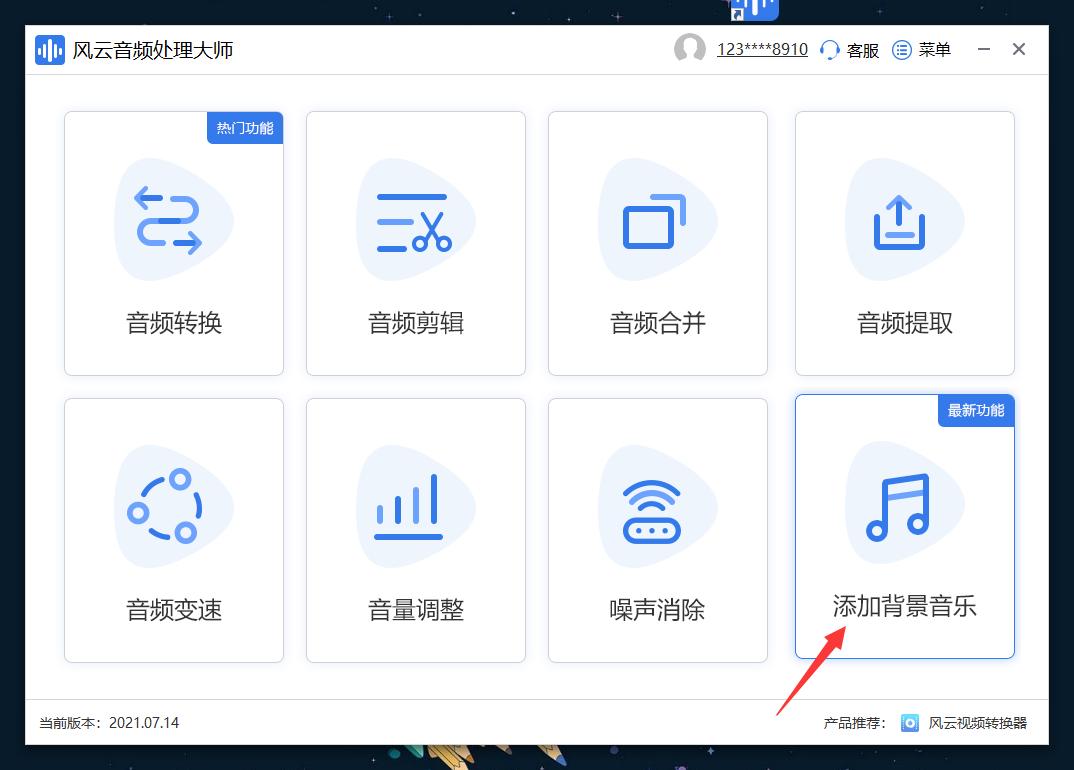Select the 音频剪辑 scissors cutting icon
The image size is (1074, 770).
(415, 220)
